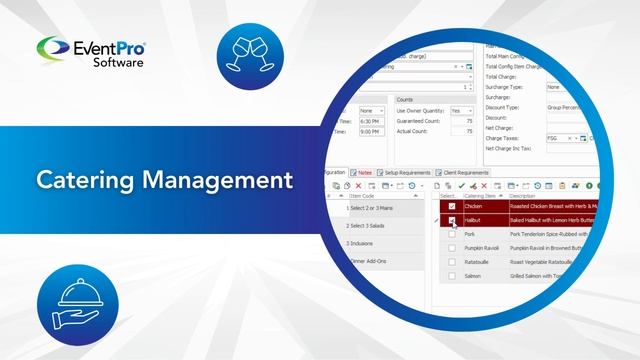
Task: Click the green circle toolbar icon
Action: pos(589,186)
